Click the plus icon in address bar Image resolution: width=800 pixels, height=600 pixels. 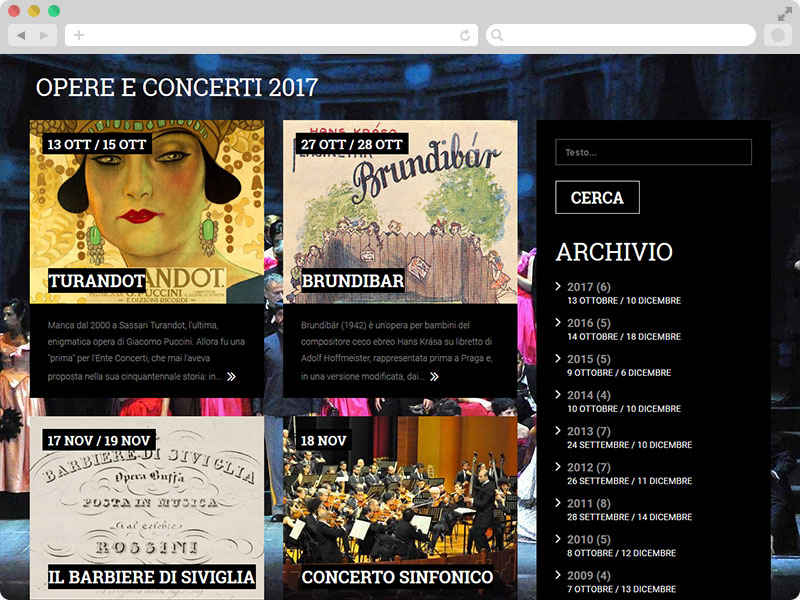tap(79, 35)
